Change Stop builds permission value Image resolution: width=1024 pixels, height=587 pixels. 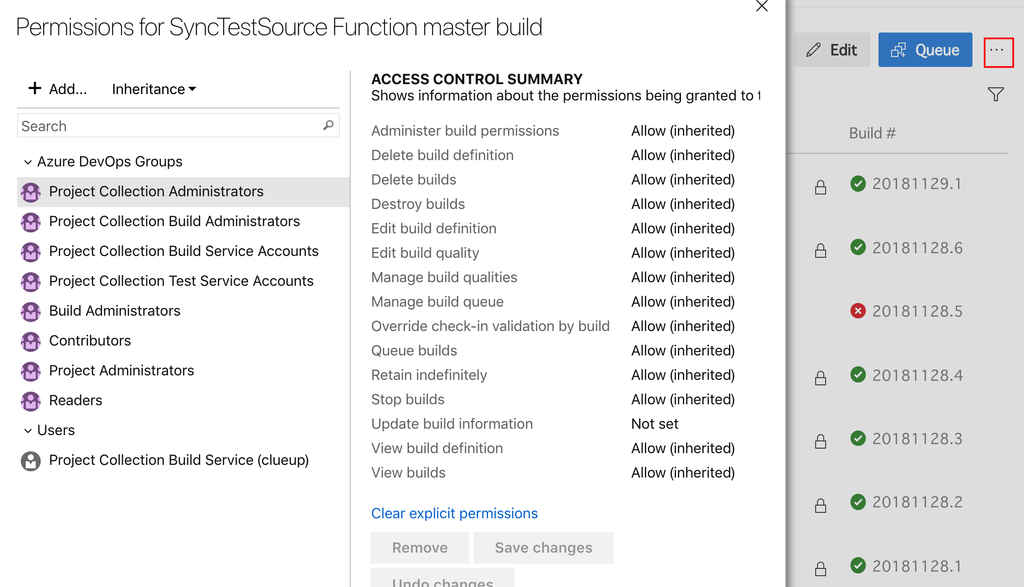click(682, 400)
